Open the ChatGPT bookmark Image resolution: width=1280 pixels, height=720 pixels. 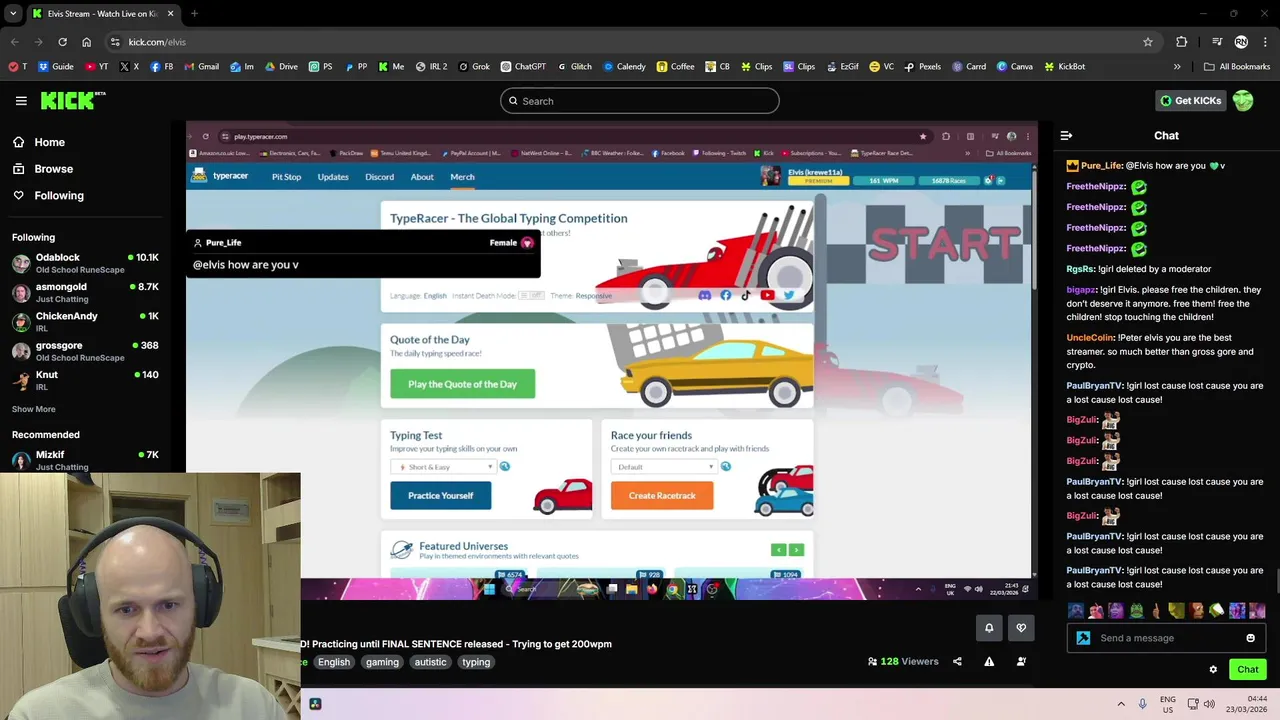coord(523,66)
